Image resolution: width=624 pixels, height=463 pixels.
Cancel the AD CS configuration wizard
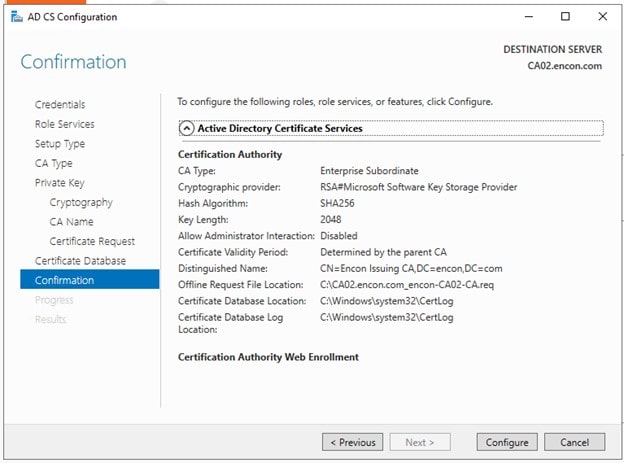(x=575, y=442)
